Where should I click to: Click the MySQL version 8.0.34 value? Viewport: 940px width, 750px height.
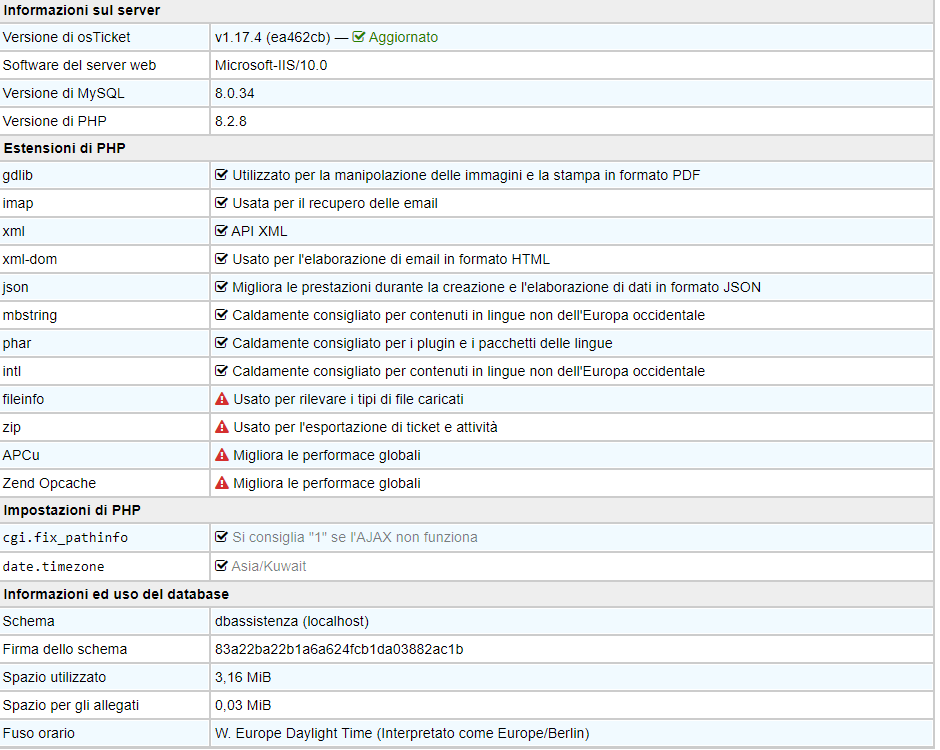pos(234,94)
